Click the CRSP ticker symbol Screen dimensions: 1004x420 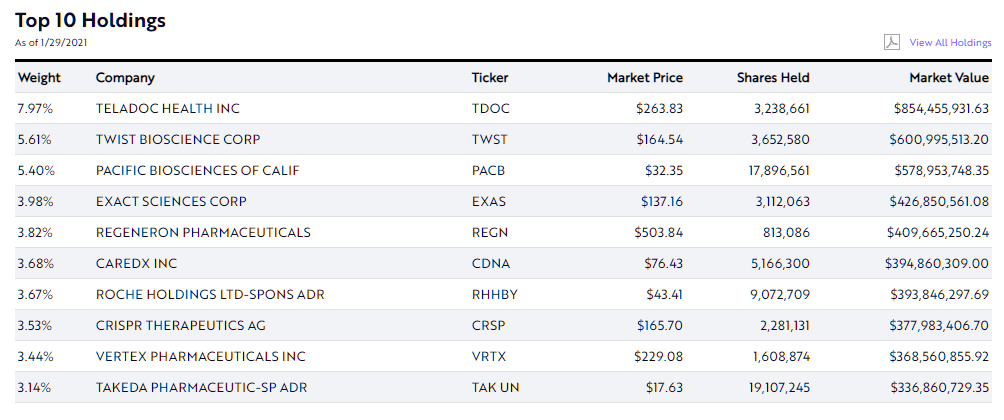(x=489, y=325)
